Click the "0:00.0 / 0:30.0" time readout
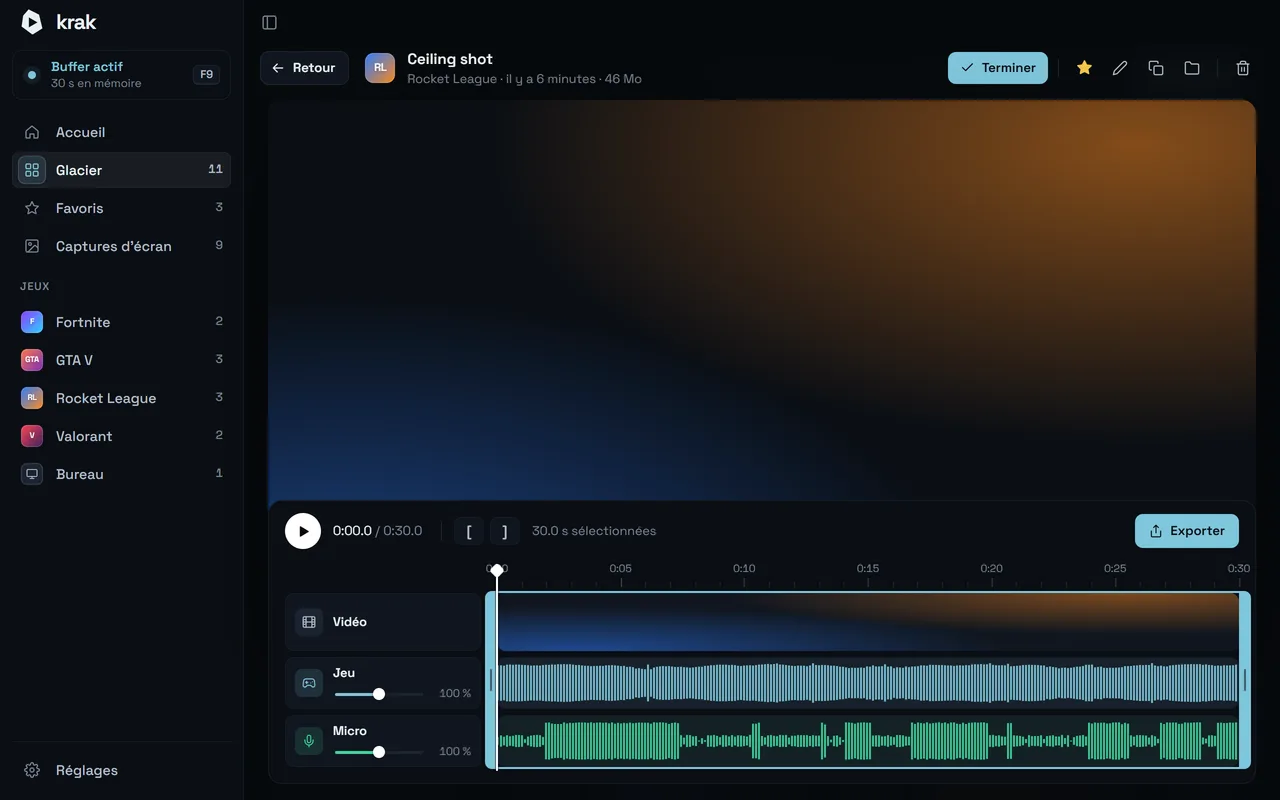 pos(377,531)
